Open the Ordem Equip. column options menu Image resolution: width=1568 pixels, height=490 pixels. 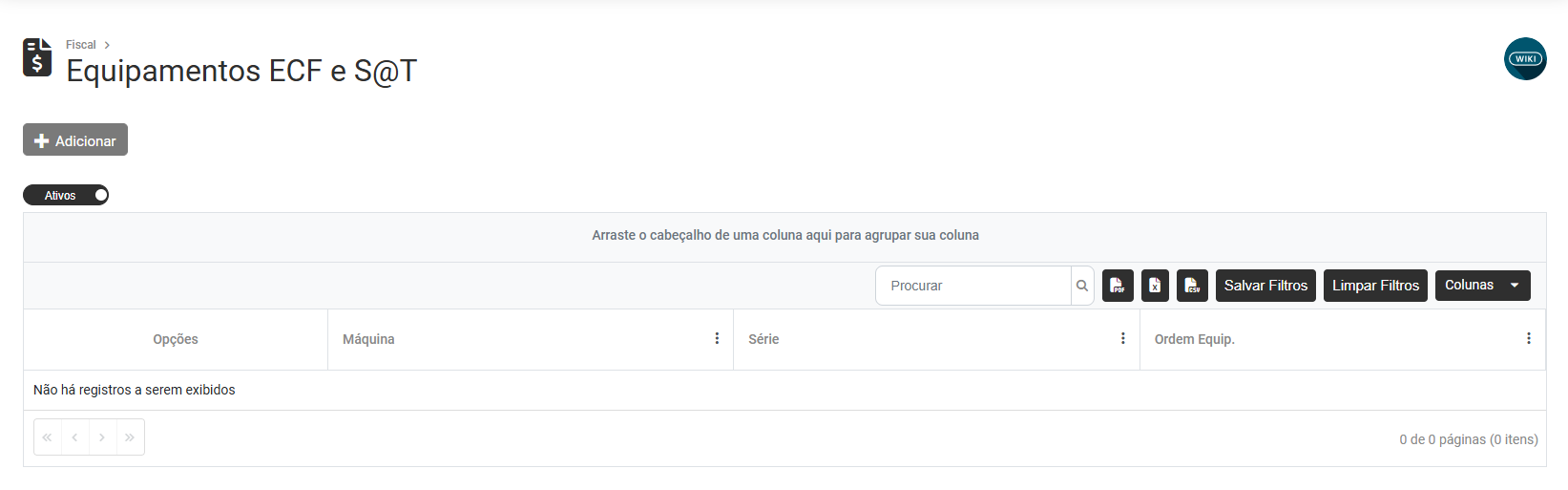[1528, 339]
